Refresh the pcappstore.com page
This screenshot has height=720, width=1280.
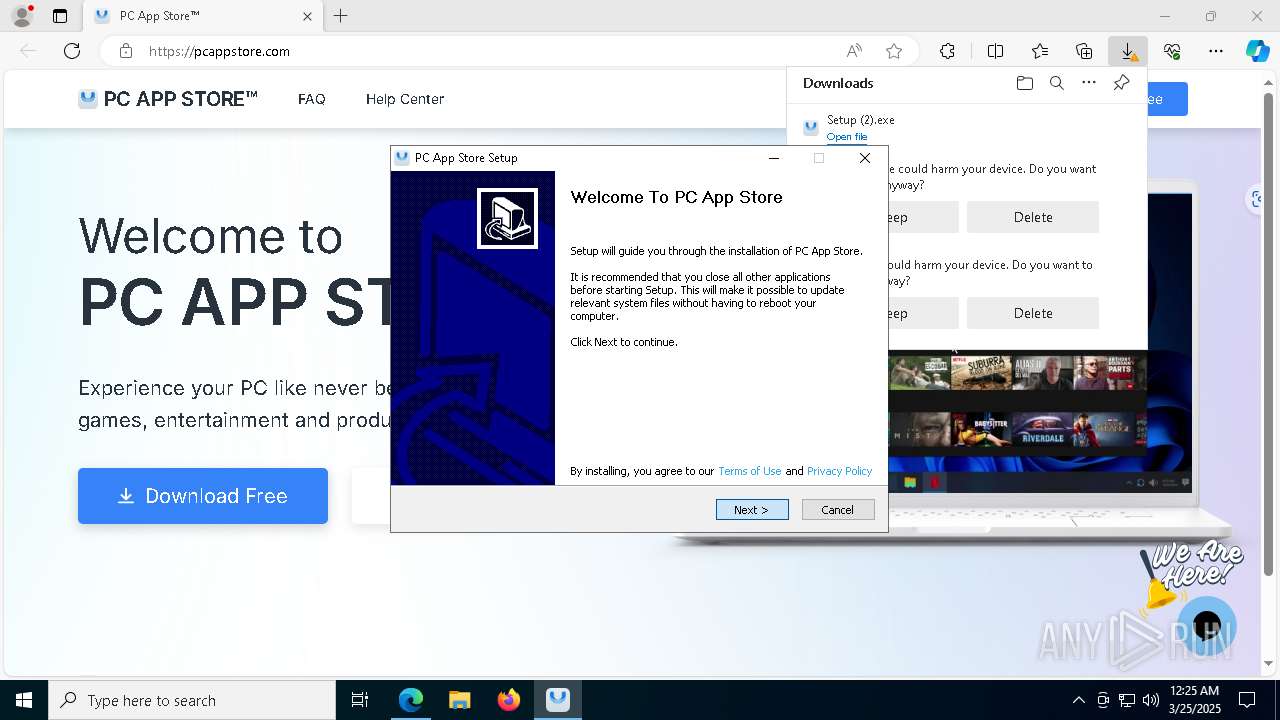coord(72,51)
